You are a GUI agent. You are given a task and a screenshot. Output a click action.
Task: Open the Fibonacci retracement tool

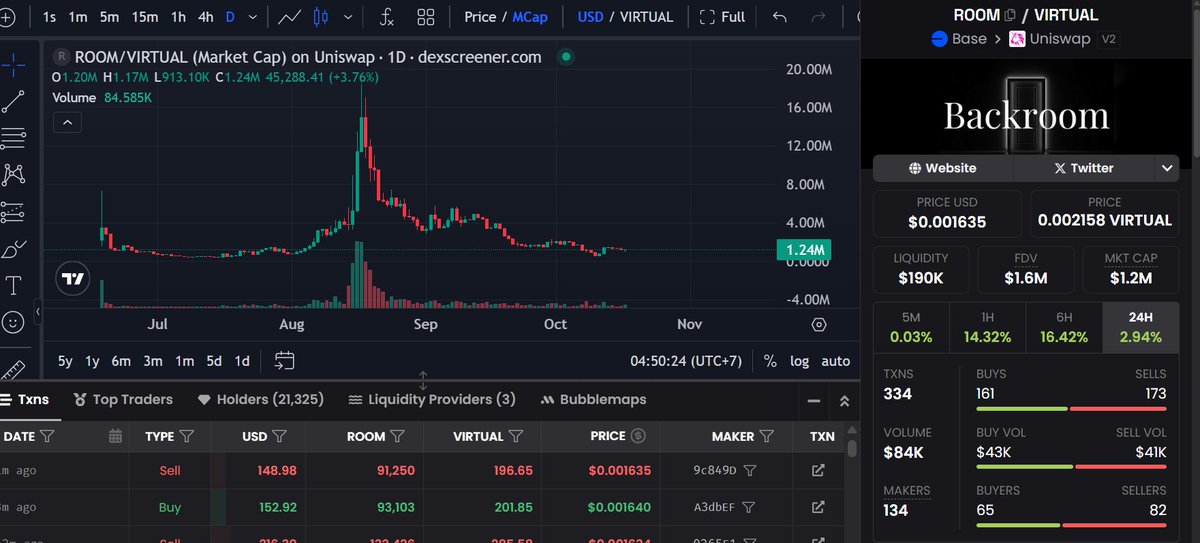click(13, 137)
